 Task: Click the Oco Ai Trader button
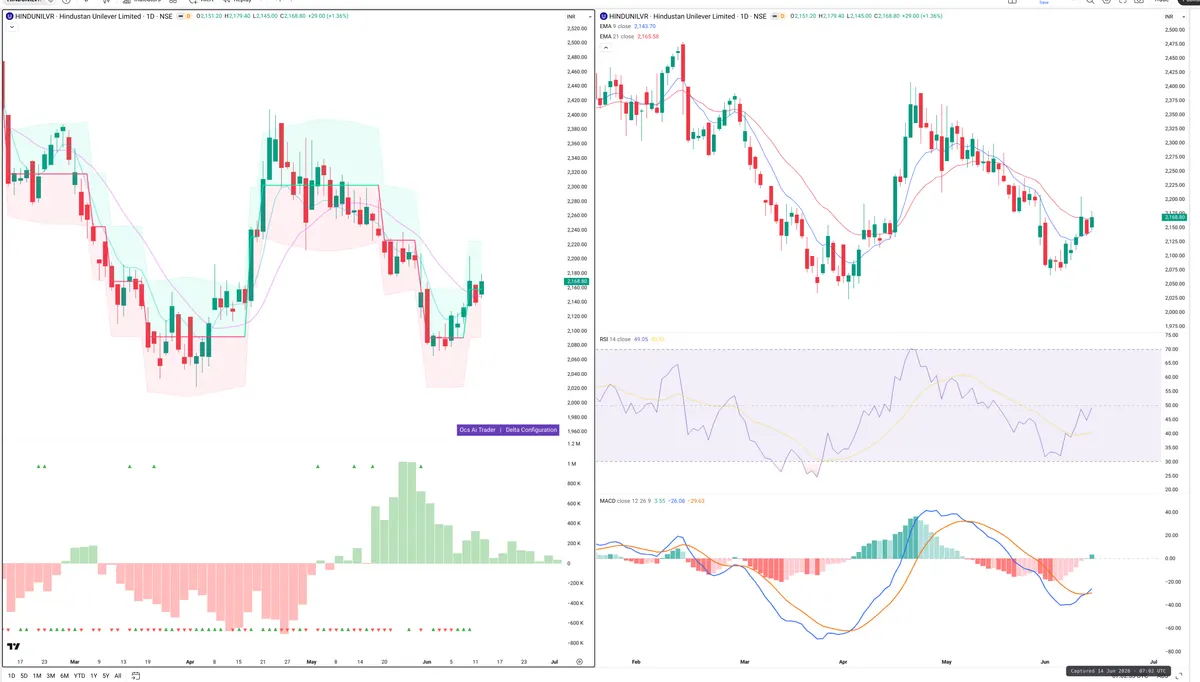click(477, 430)
